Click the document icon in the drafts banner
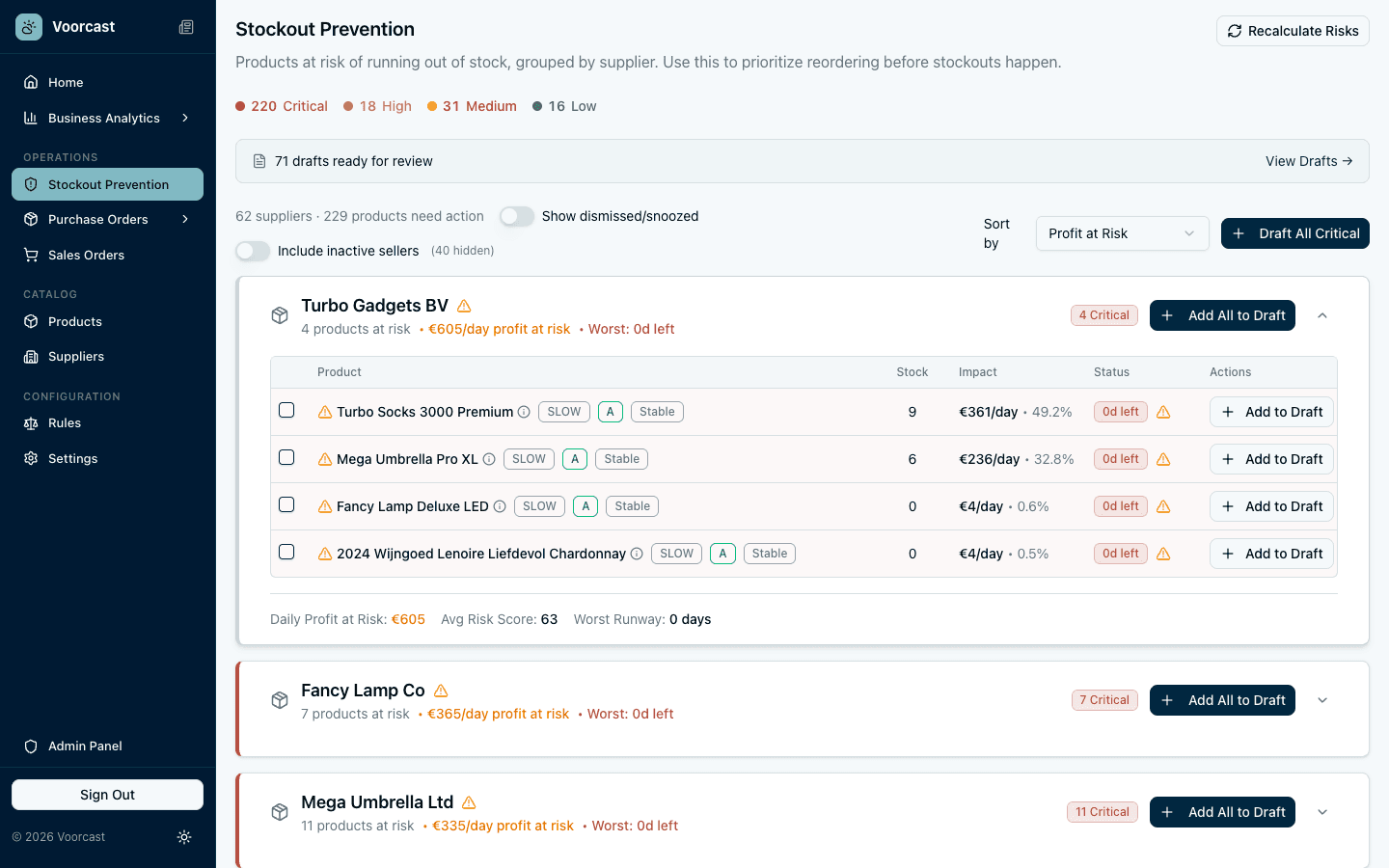 tap(259, 160)
